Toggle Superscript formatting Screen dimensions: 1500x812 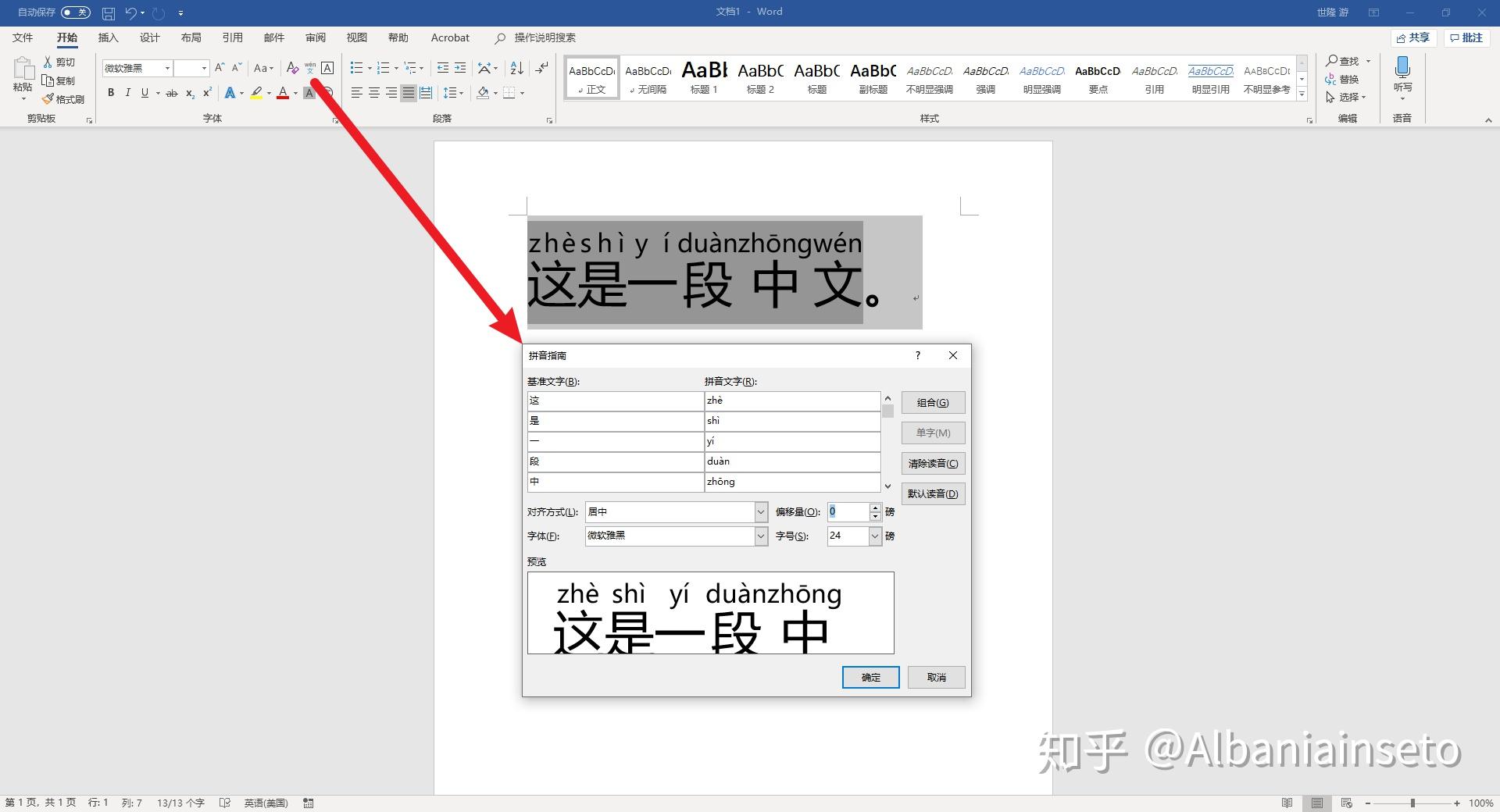coord(207,93)
